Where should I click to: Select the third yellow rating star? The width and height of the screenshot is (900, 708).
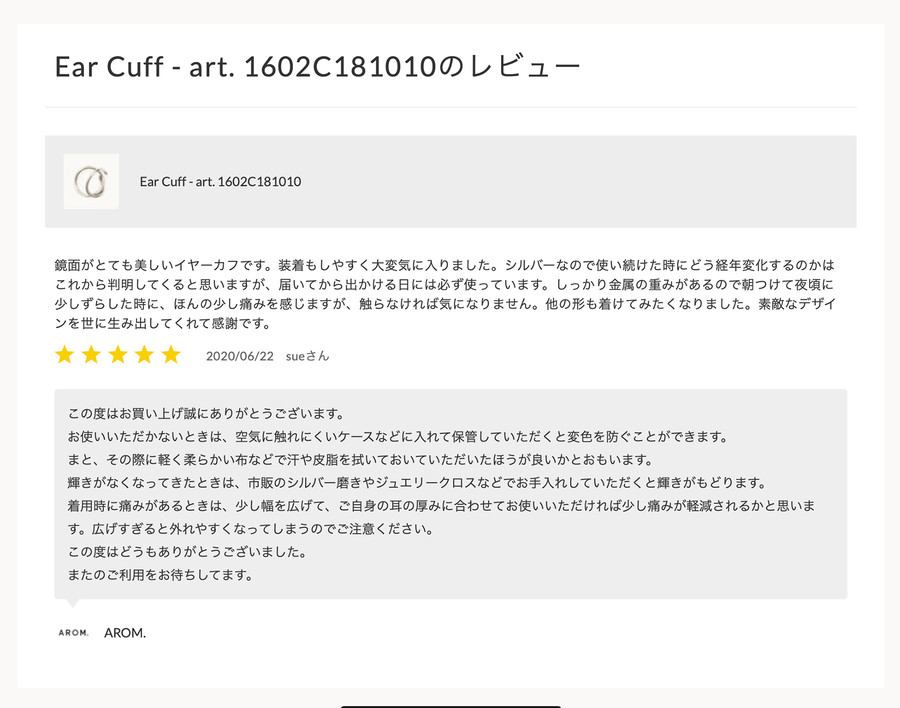(118, 355)
